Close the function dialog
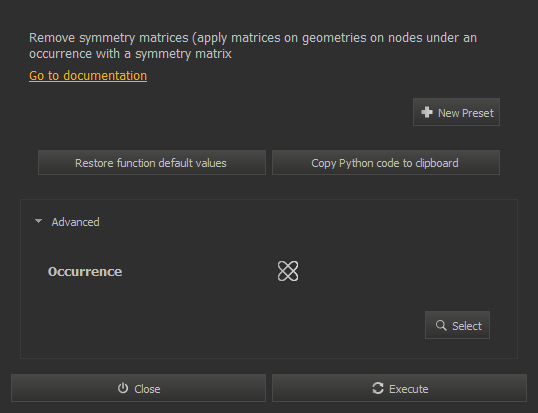This screenshot has height=413, width=538. tap(138, 388)
